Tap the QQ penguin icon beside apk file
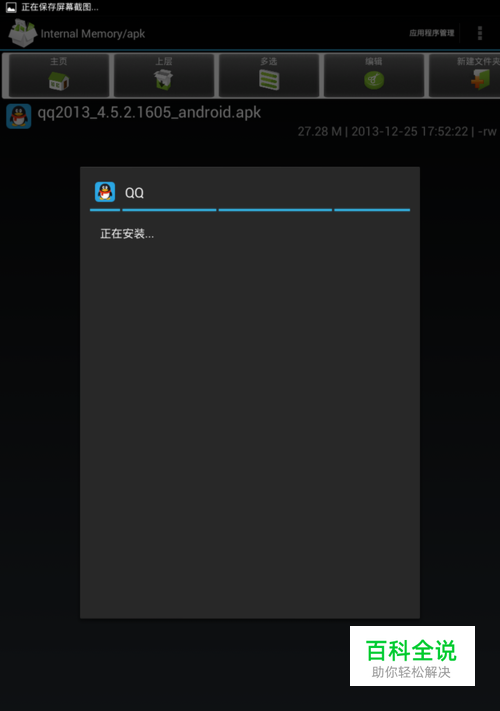The width and height of the screenshot is (500, 711). coord(19,116)
